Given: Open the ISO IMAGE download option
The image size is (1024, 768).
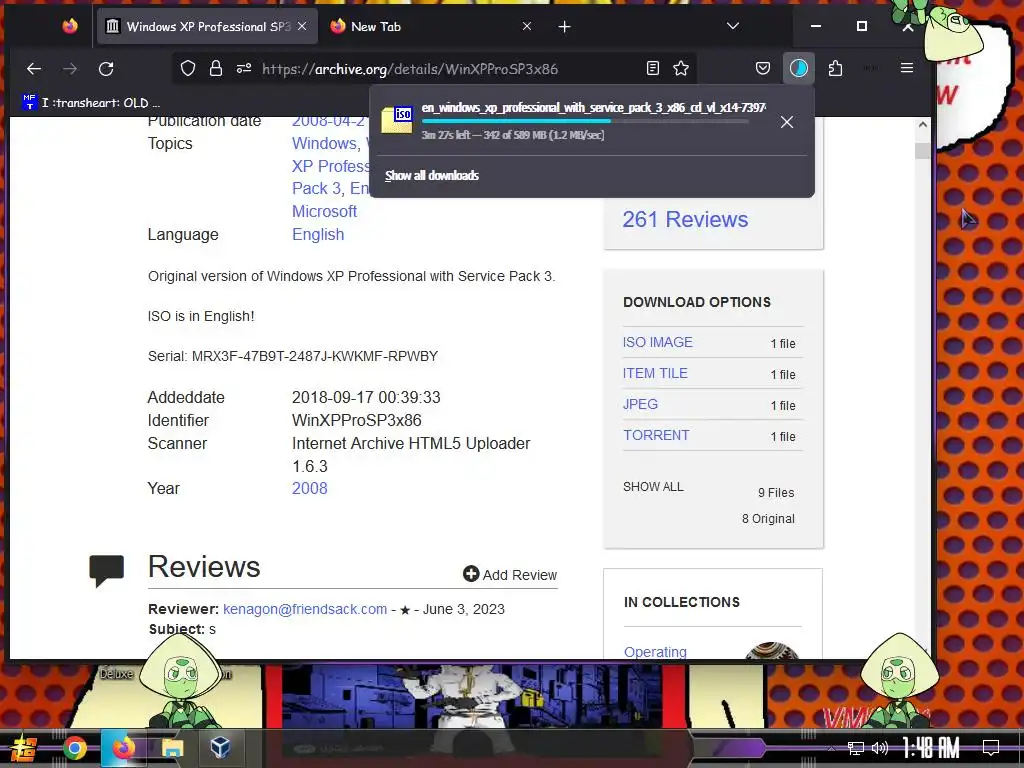Looking at the screenshot, I should click(658, 342).
